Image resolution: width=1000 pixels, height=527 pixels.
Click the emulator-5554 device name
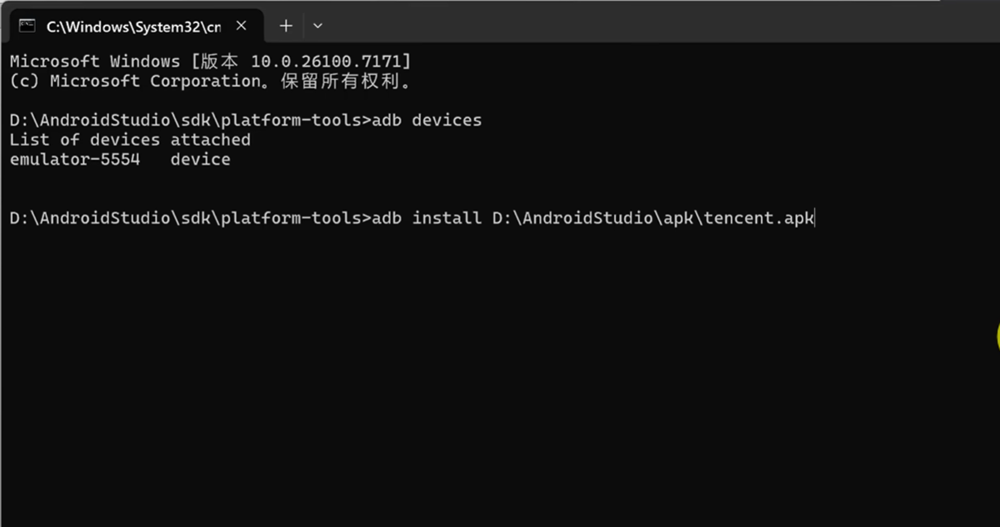tap(75, 159)
